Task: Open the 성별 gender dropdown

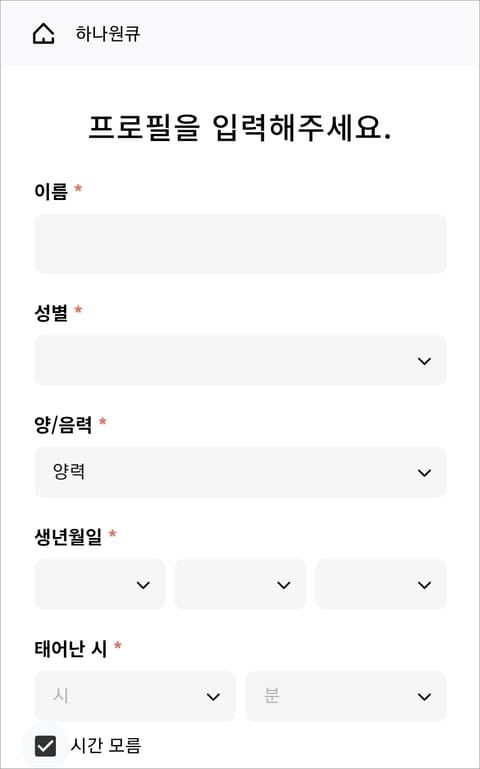Action: point(240,360)
